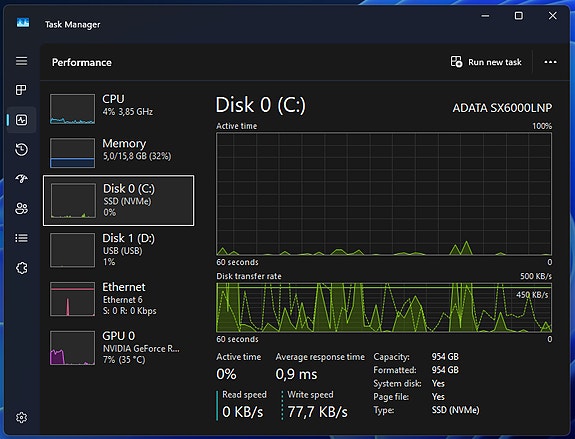Select the GPU 0 NVIDIA entry
575x439 pixels.
(x=118, y=348)
